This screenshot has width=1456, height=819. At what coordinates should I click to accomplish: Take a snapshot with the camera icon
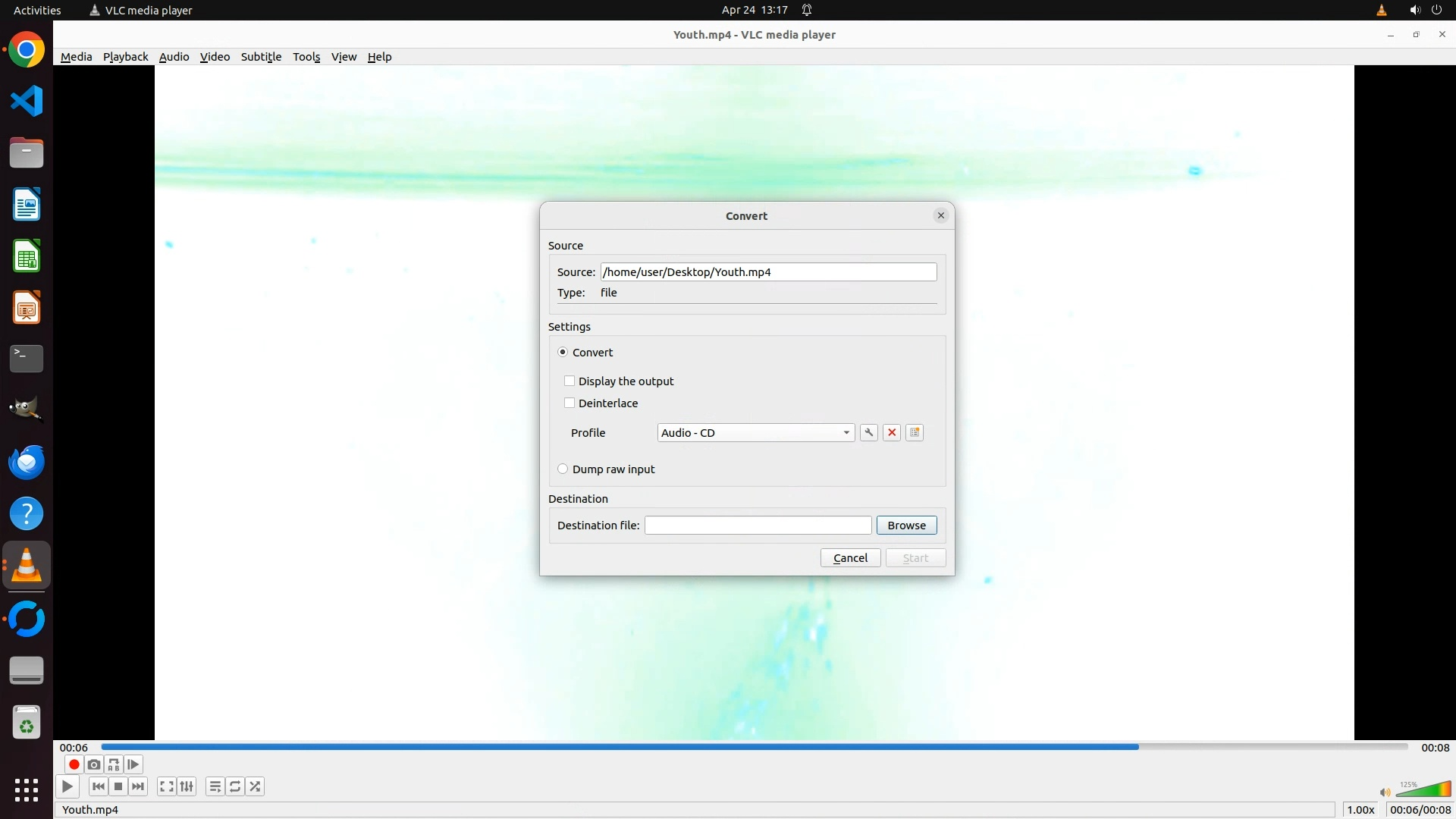[94, 765]
